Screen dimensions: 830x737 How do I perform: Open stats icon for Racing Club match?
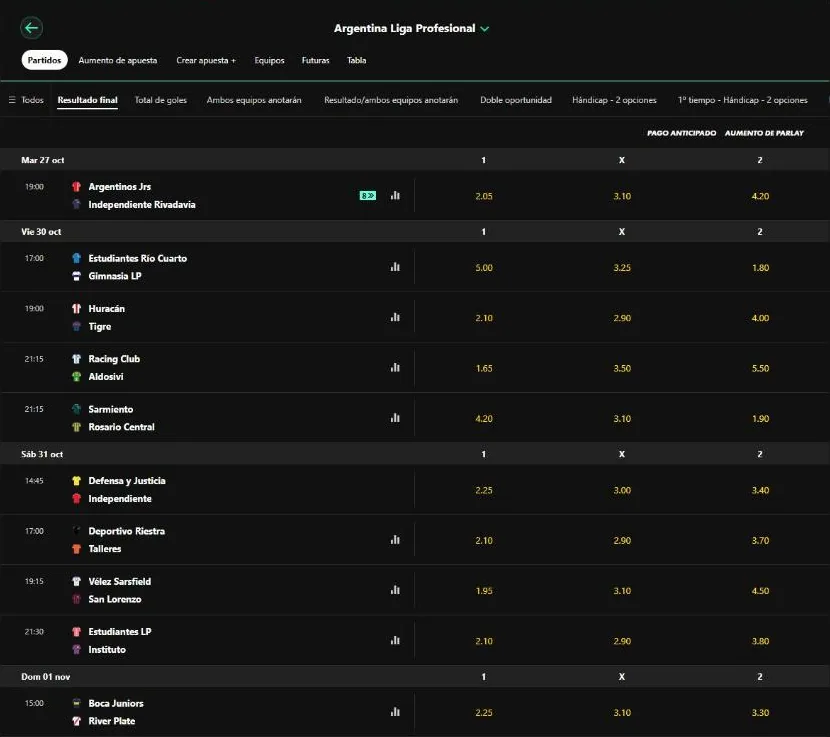pos(395,367)
